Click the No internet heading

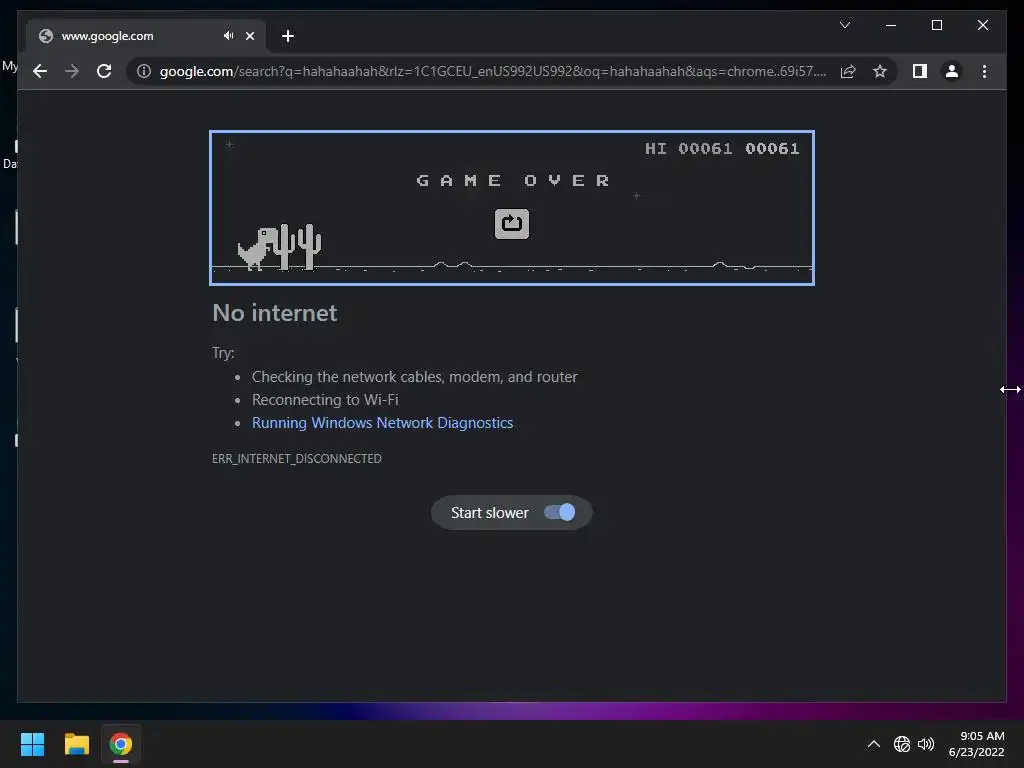coord(274,313)
